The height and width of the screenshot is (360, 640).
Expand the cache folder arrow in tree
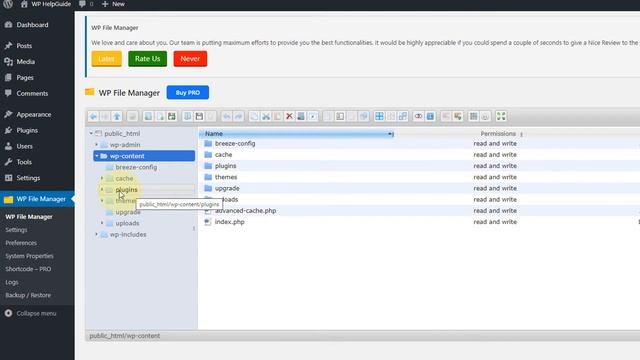102,178
